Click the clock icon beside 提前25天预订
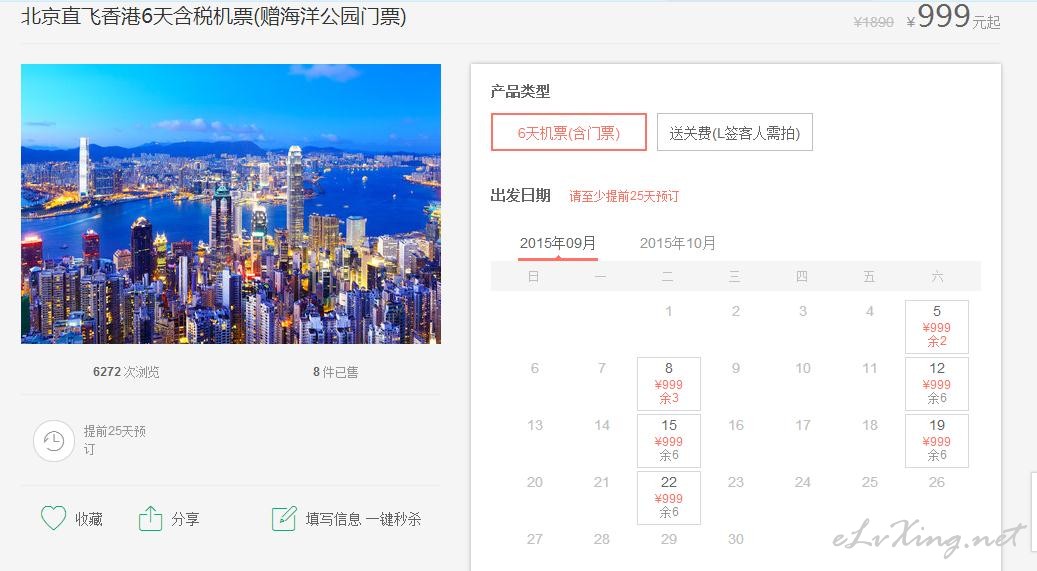Image resolution: width=1037 pixels, height=571 pixels. tap(54, 441)
